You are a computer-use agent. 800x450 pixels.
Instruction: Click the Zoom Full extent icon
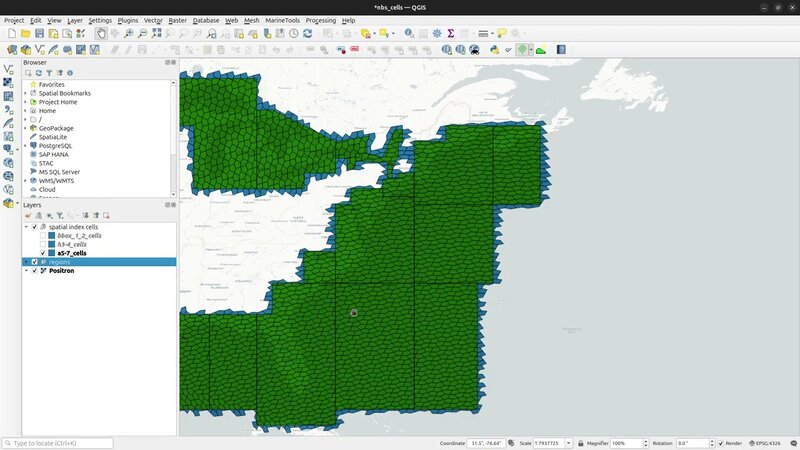click(x=157, y=34)
